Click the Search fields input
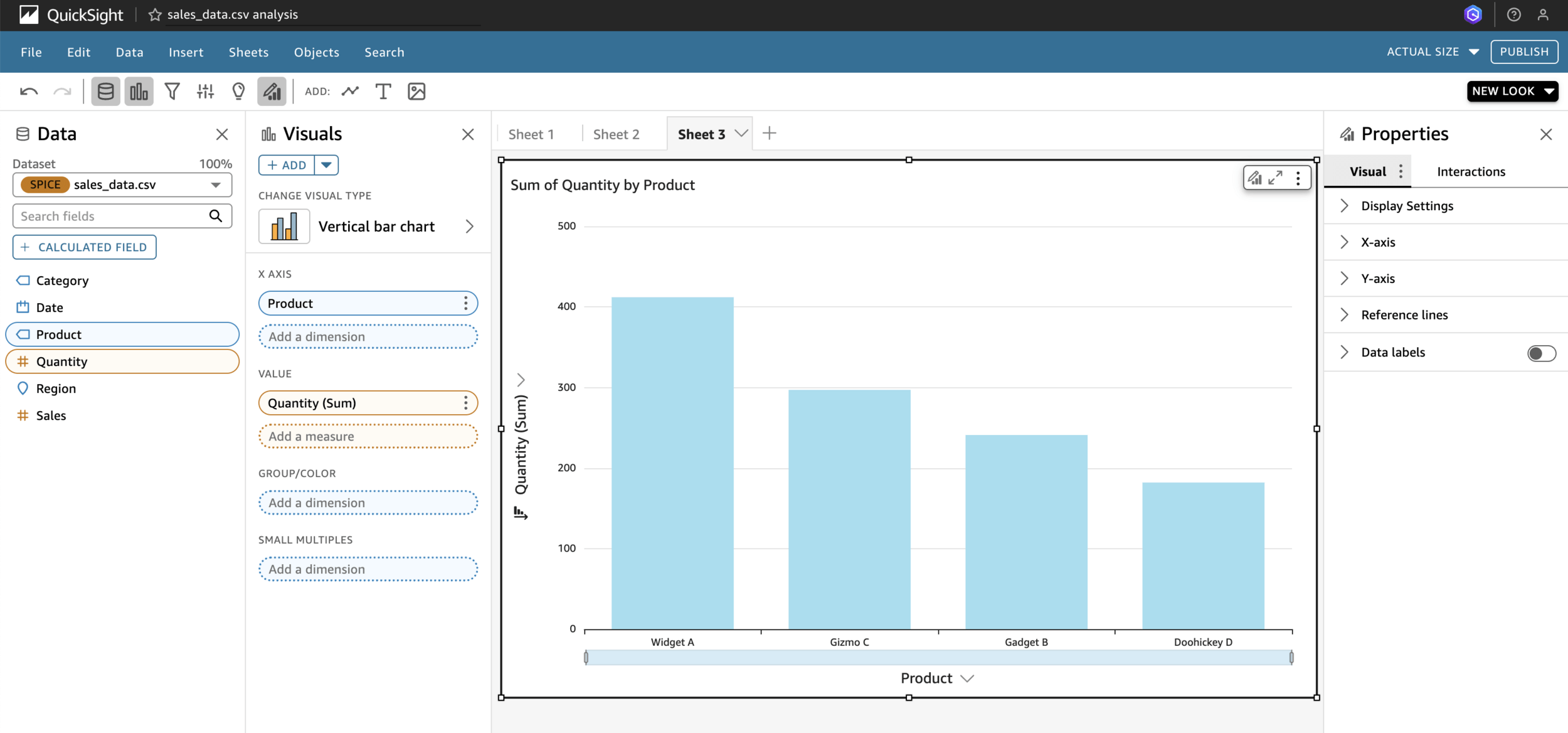Viewport: 1568px width, 733px height. [110, 216]
